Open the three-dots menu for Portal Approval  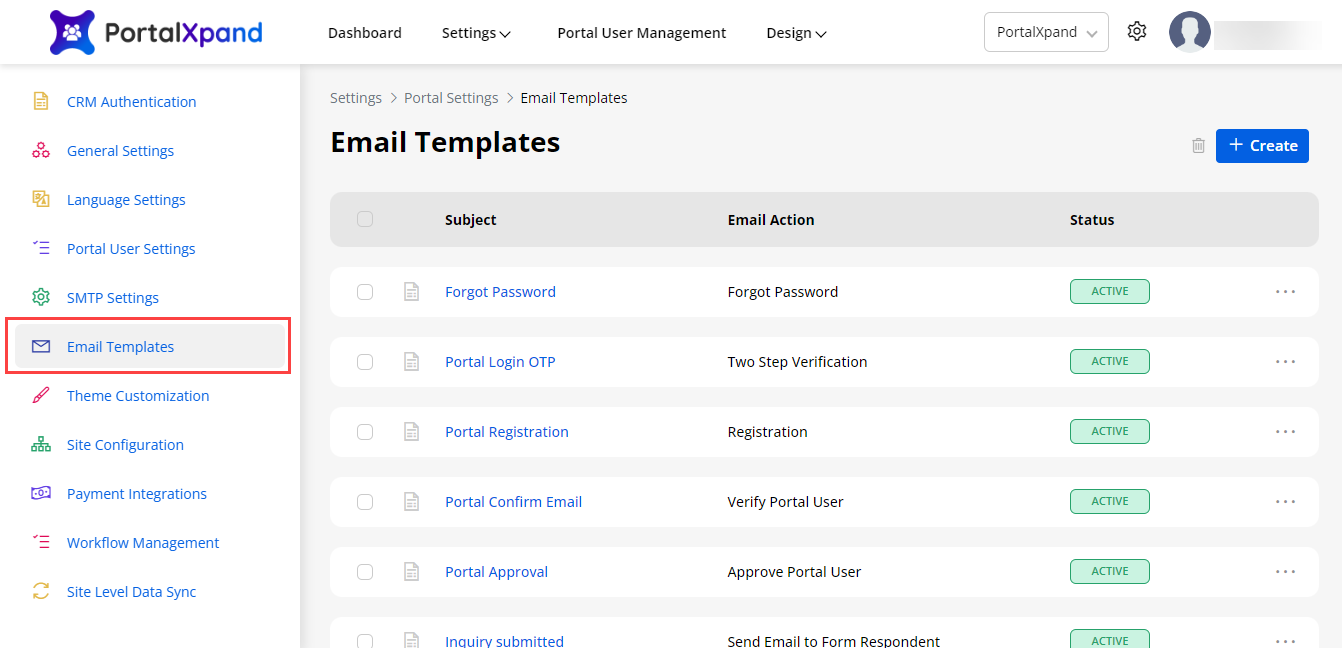[x=1285, y=572]
